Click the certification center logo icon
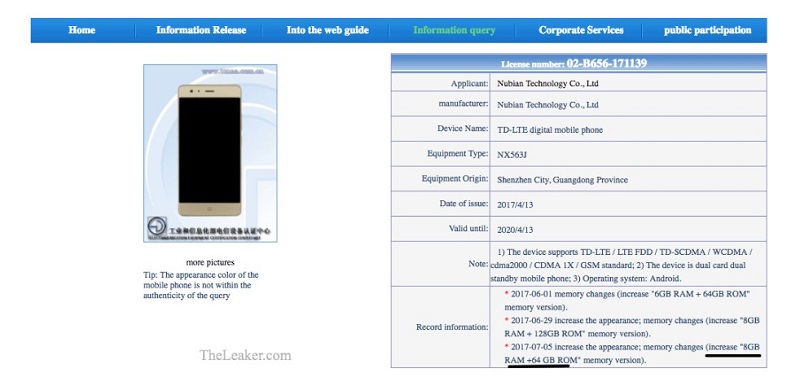 click(x=157, y=226)
